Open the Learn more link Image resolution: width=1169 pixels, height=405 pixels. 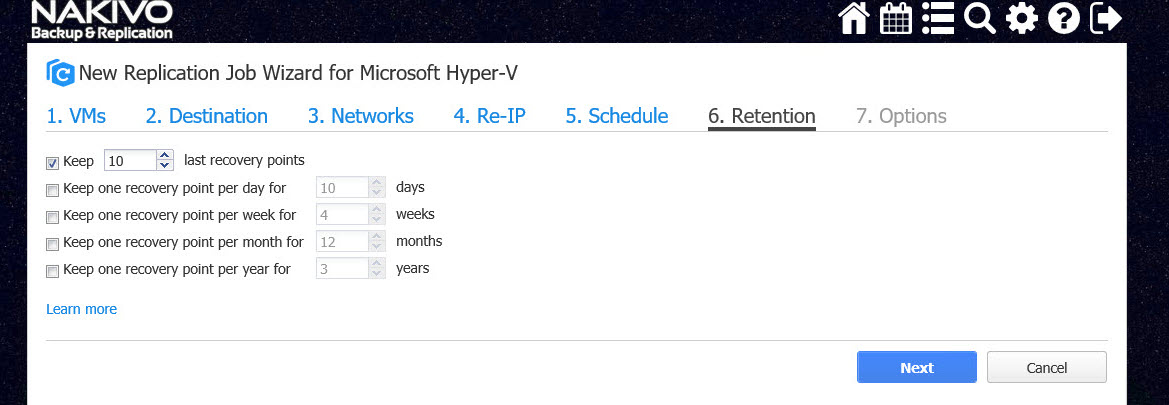(81, 309)
